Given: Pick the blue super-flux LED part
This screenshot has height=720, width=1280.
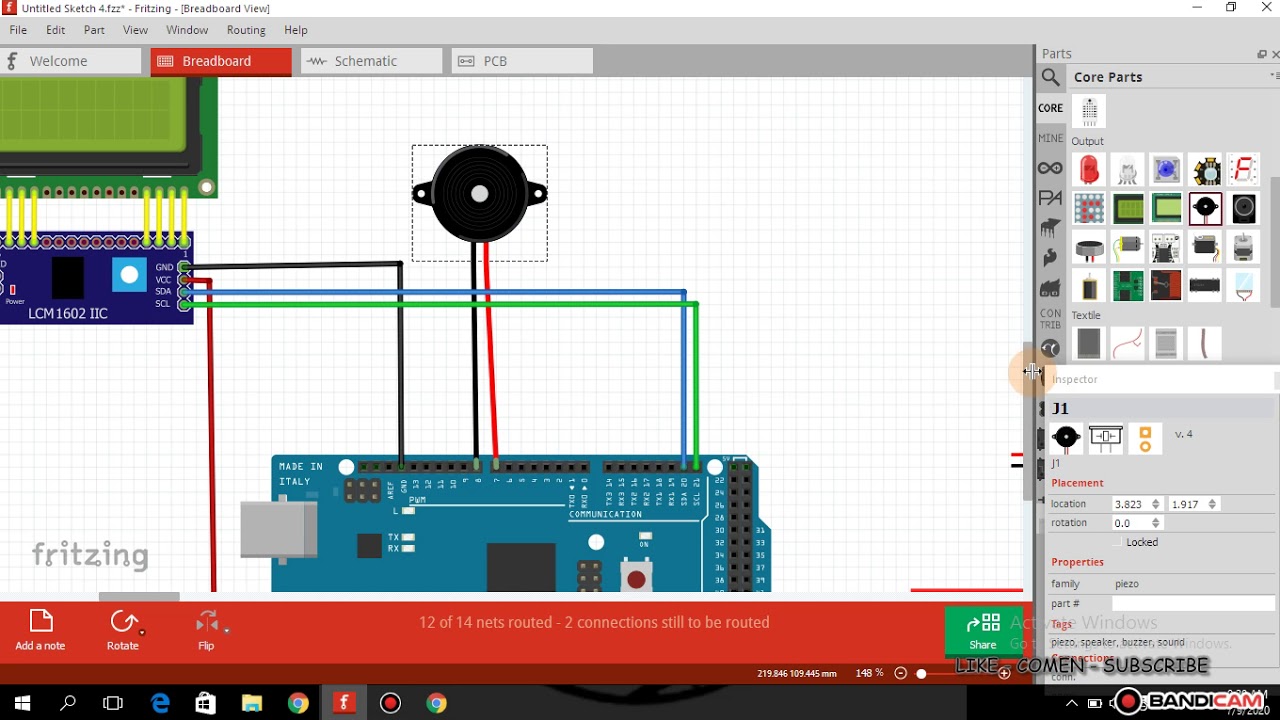Looking at the screenshot, I should pyautogui.click(x=1166, y=170).
